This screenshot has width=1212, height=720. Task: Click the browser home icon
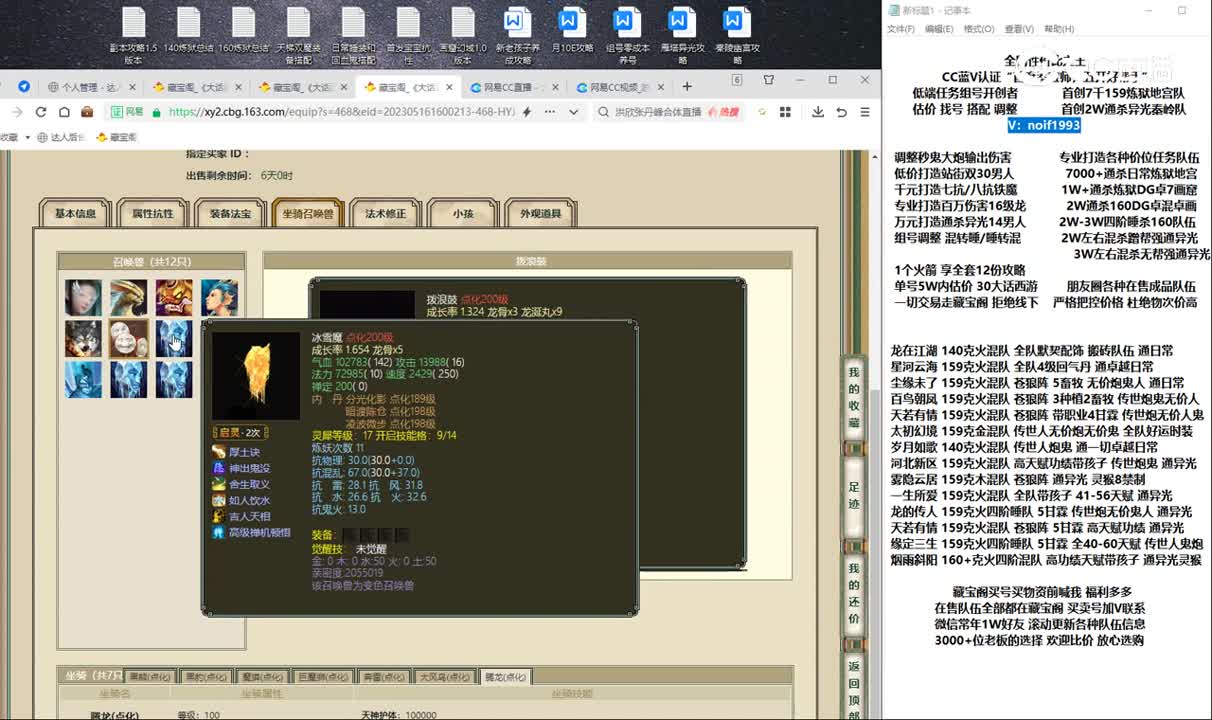(64, 112)
